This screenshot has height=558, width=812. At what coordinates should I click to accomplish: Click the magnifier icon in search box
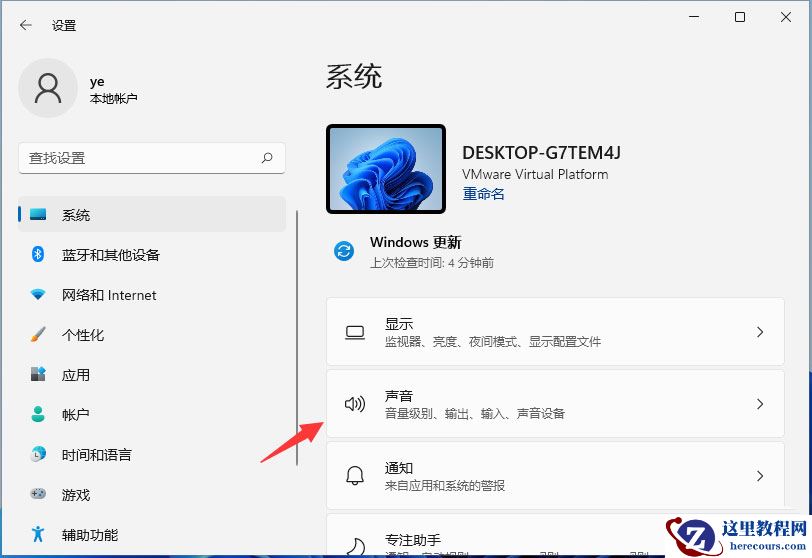[x=267, y=158]
